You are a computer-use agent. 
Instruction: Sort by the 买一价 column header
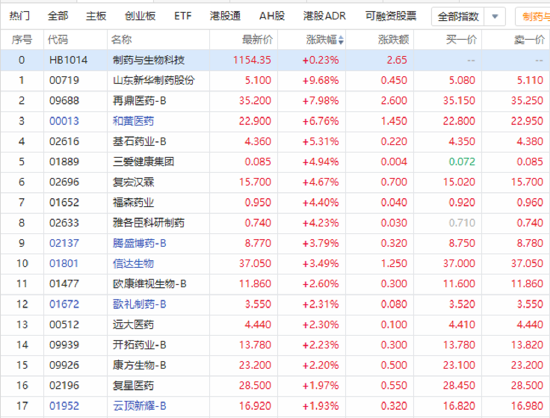point(461,40)
